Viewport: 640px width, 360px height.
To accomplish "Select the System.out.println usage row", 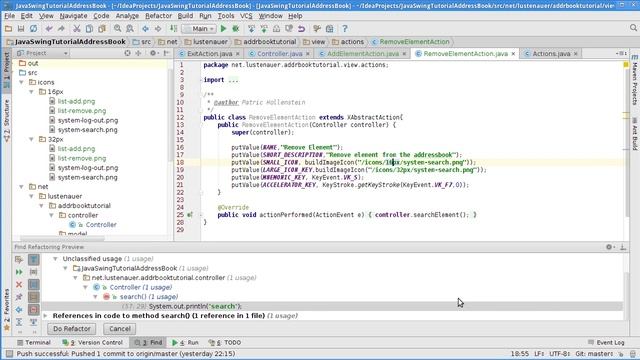I will point(332,306).
